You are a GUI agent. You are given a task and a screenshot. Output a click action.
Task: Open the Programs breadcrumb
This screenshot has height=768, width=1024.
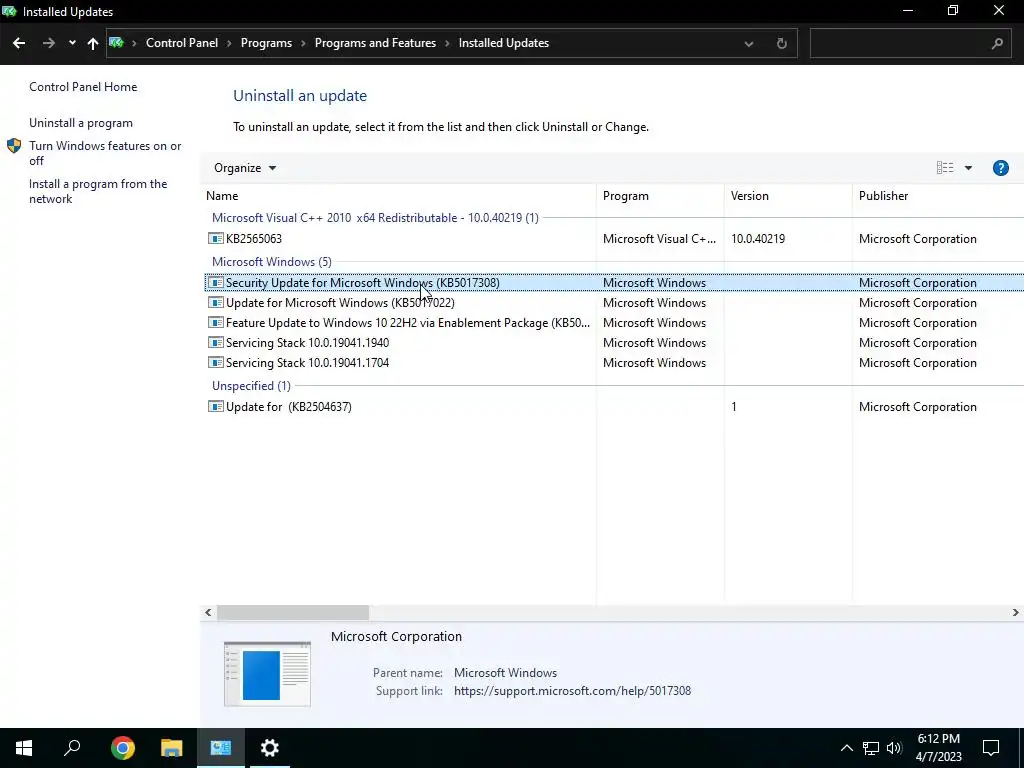(266, 43)
